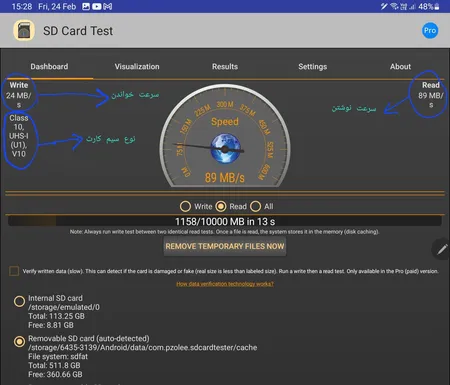Select the Read test radio button
Screen dimensions: 450x385
[221, 206]
